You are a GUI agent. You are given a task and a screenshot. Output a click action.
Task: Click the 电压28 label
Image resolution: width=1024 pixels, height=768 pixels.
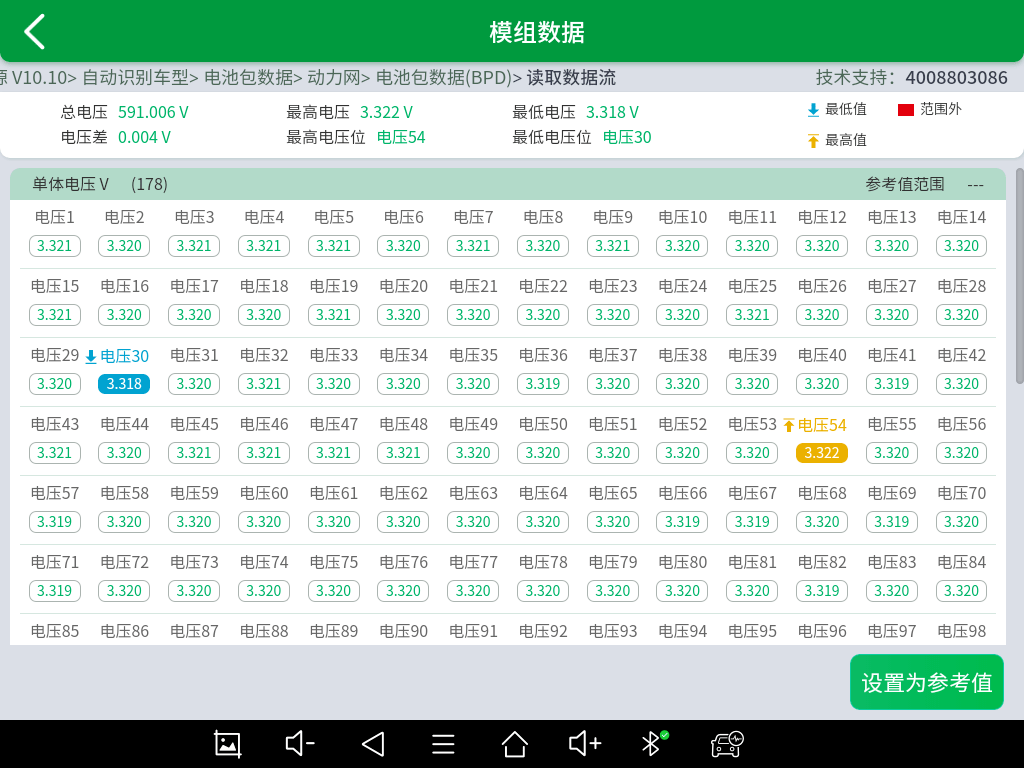click(961, 287)
